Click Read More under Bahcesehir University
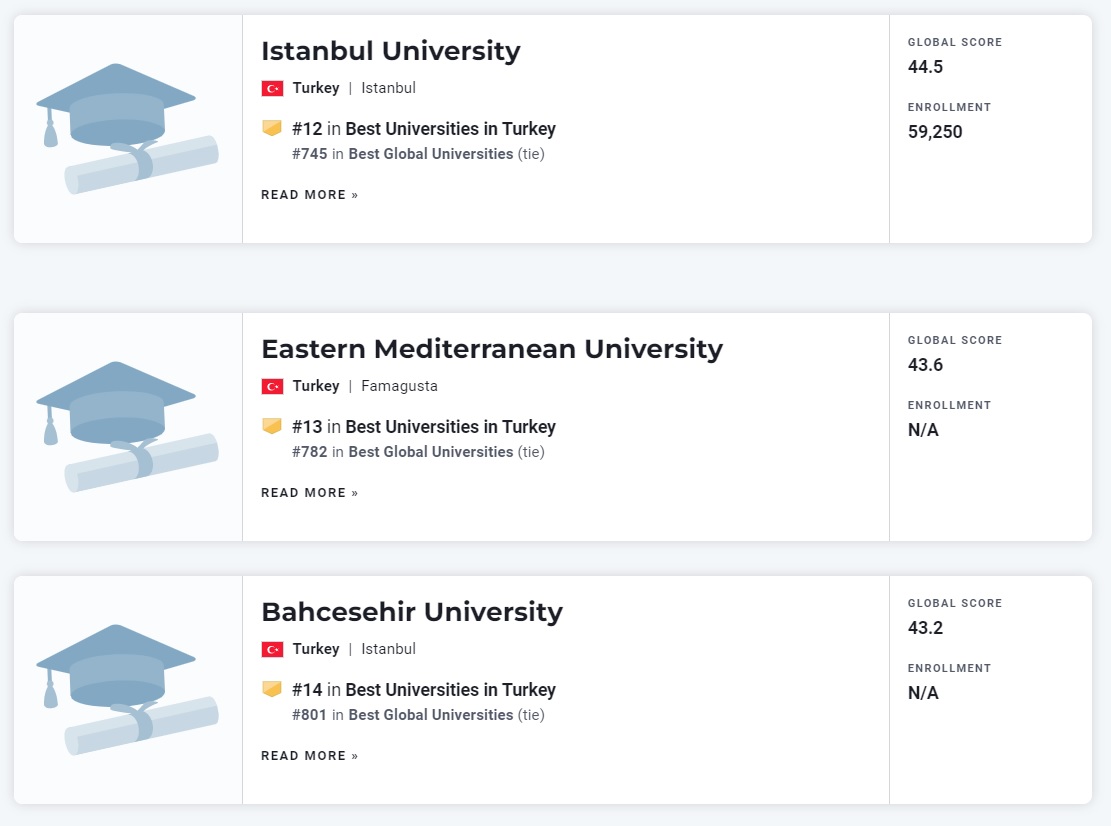1111x826 pixels. (309, 756)
